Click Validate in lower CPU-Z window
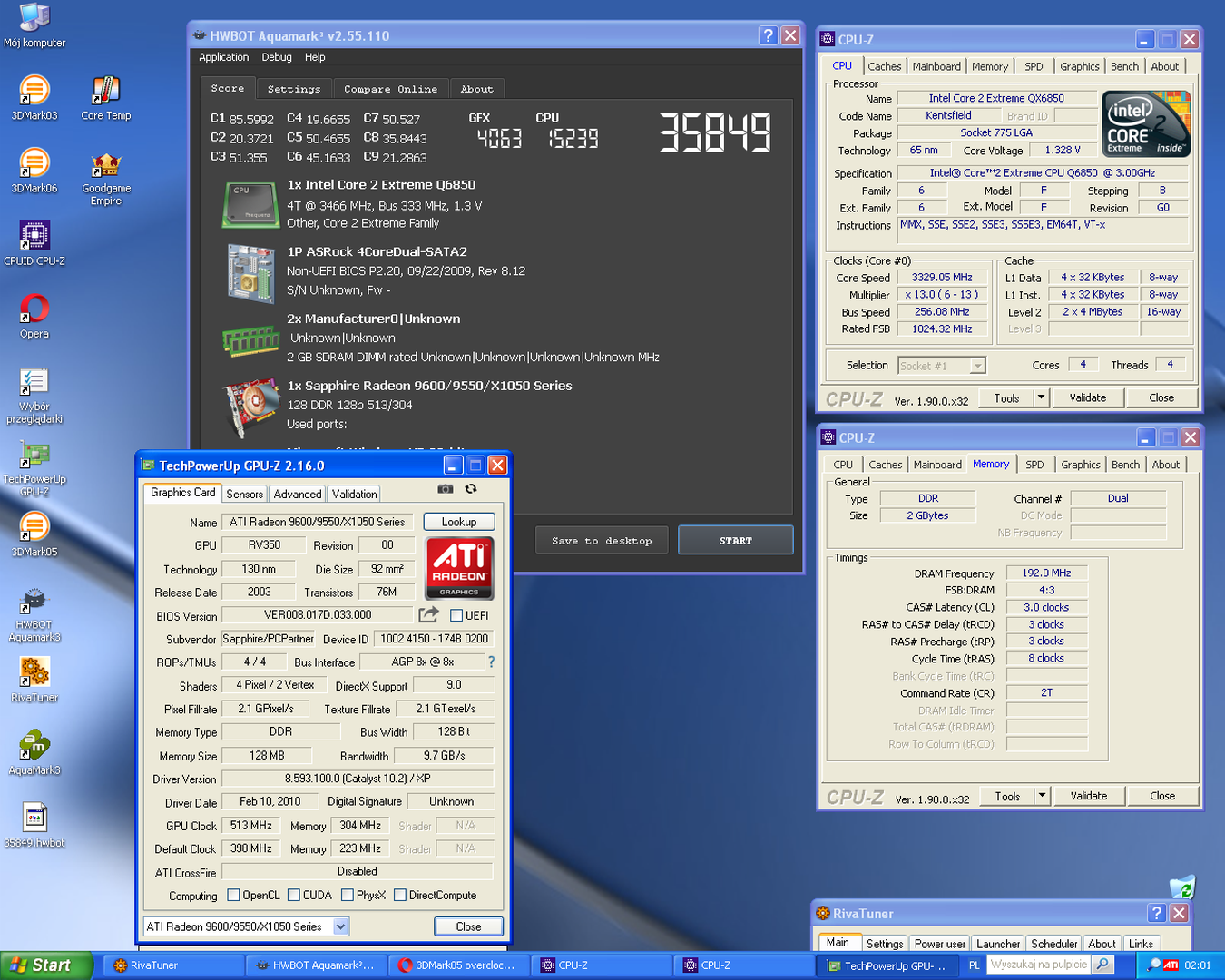1225x980 pixels. (1089, 796)
